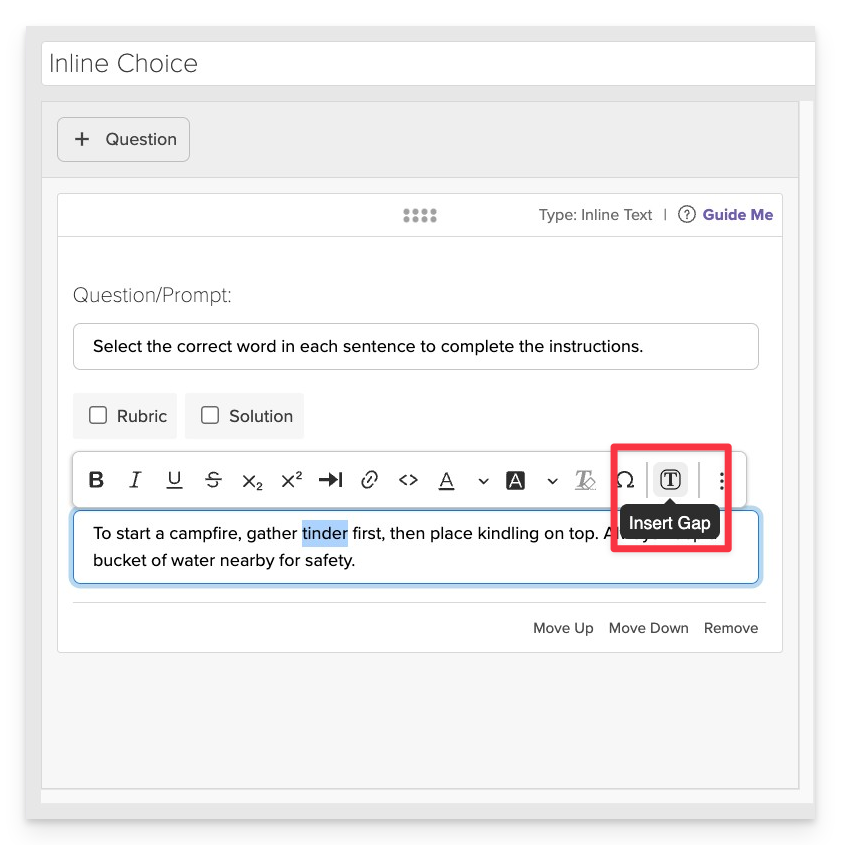Click the font color A icon
This screenshot has height=845, width=841.
pos(446,480)
